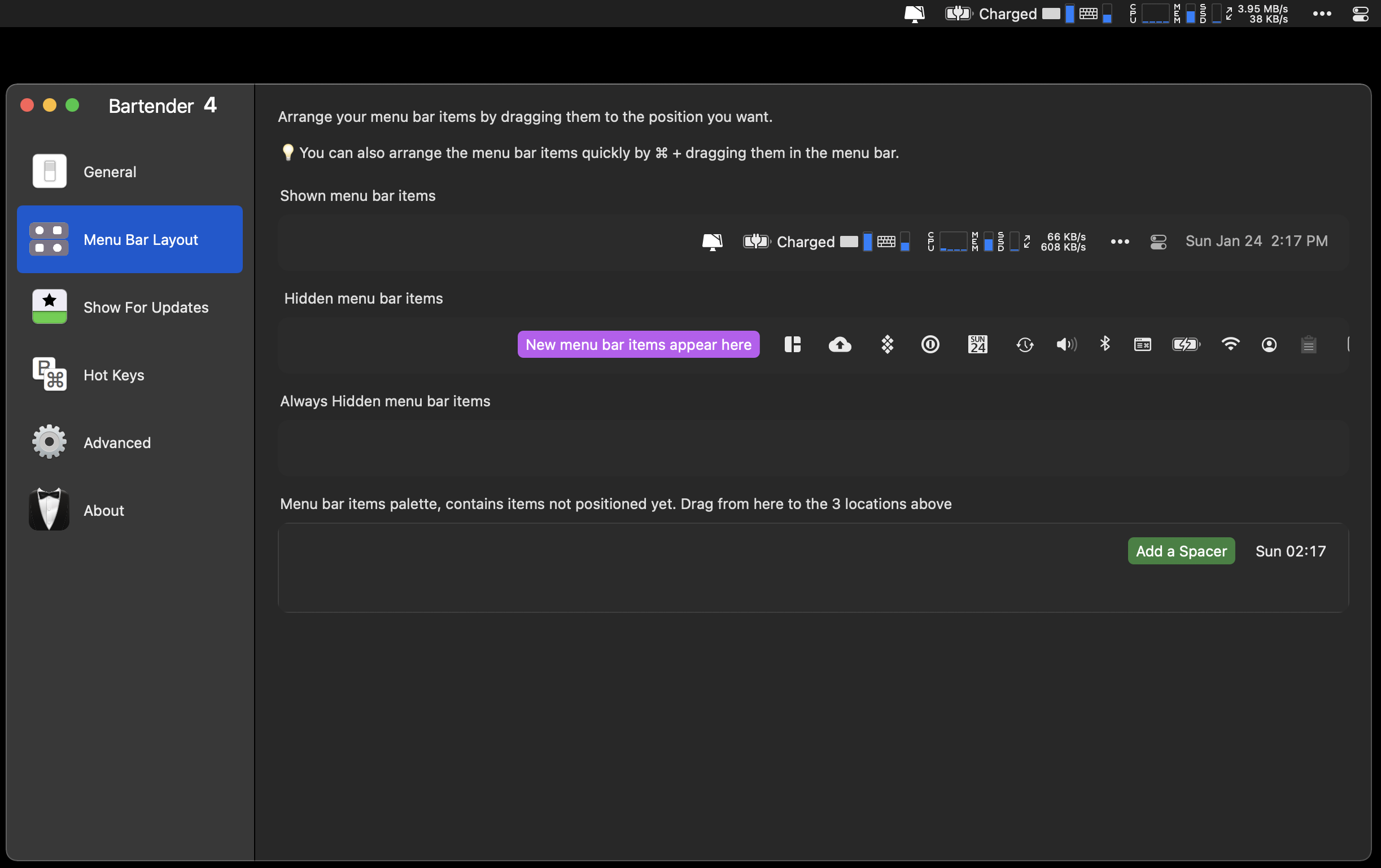Select the Wi-Fi icon in Hidden row
Screen dimensions: 1381x868
[1231, 344]
